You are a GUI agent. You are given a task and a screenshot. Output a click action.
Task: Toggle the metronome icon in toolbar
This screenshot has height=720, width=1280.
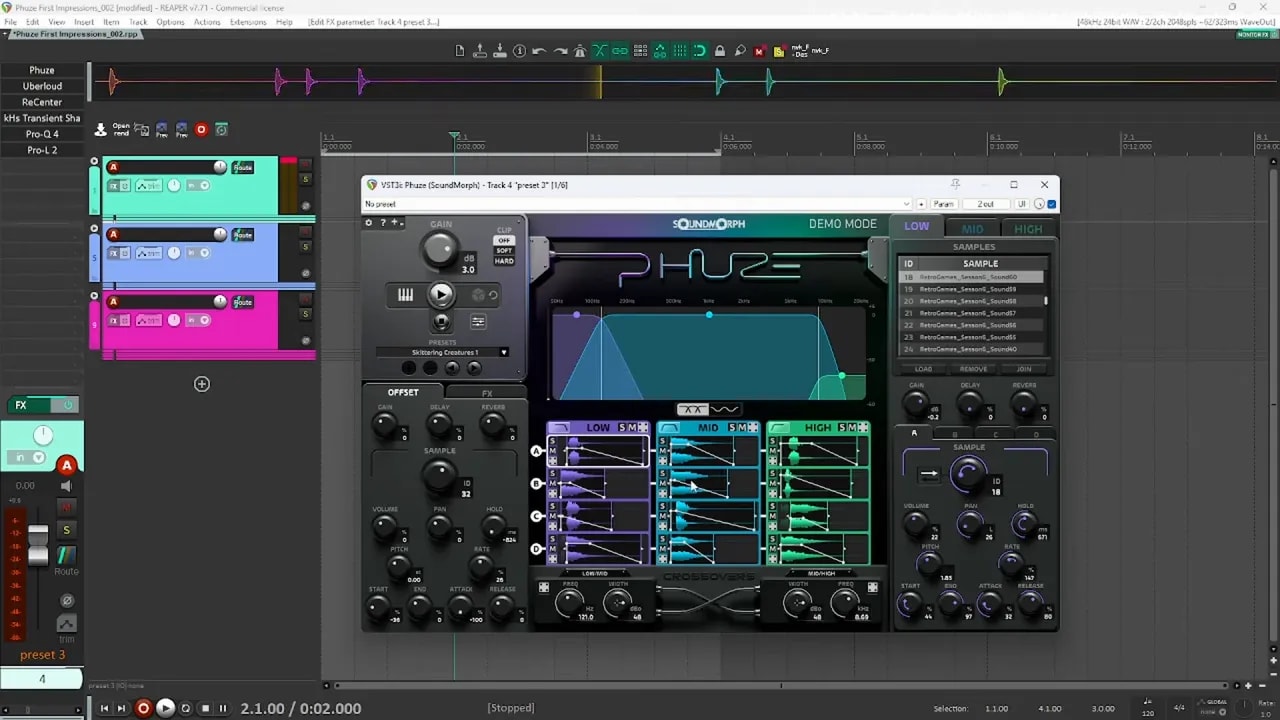[579, 51]
